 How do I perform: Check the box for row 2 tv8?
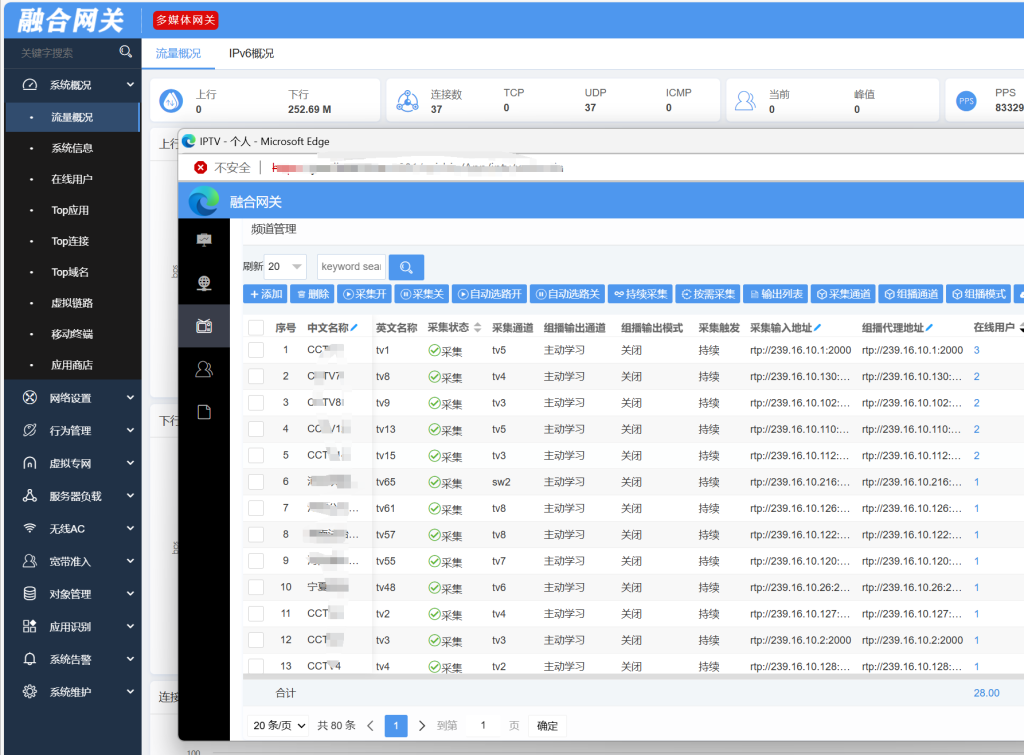[x=256, y=376]
